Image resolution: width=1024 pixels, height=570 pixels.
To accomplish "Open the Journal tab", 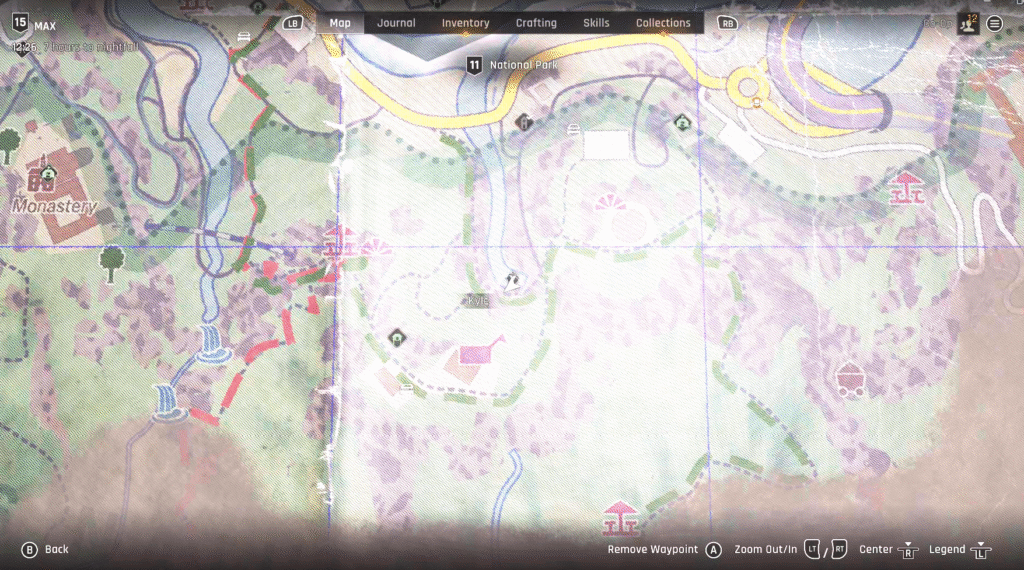I will coord(396,23).
